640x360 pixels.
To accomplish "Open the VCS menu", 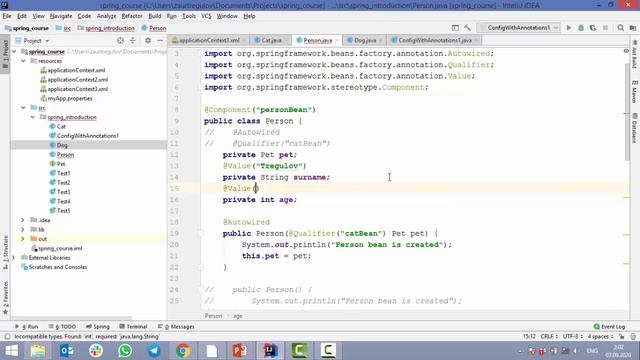I will (206, 16).
